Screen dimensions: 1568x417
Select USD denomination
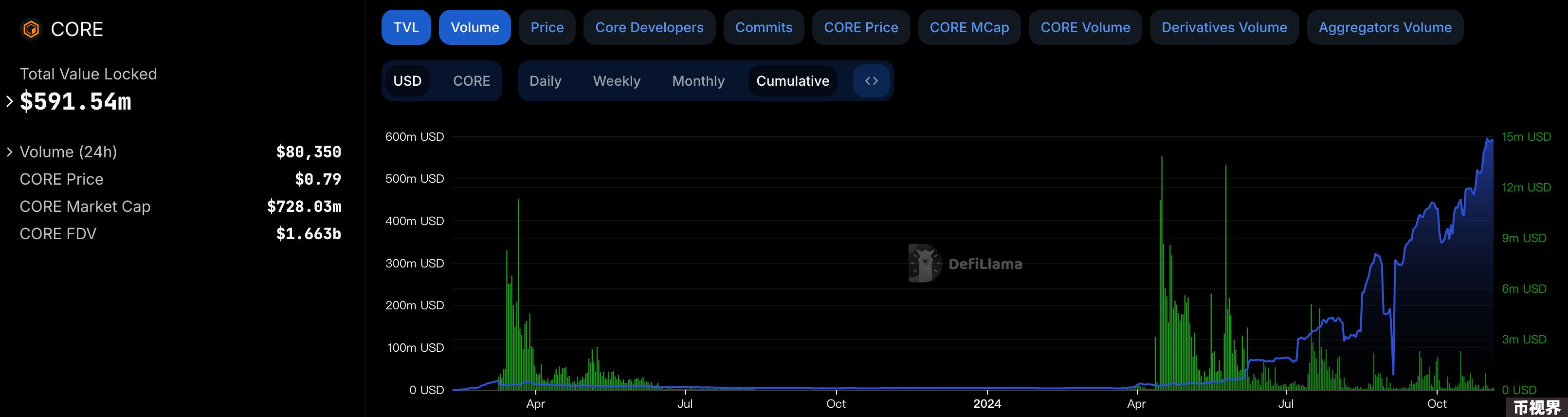[x=407, y=80]
